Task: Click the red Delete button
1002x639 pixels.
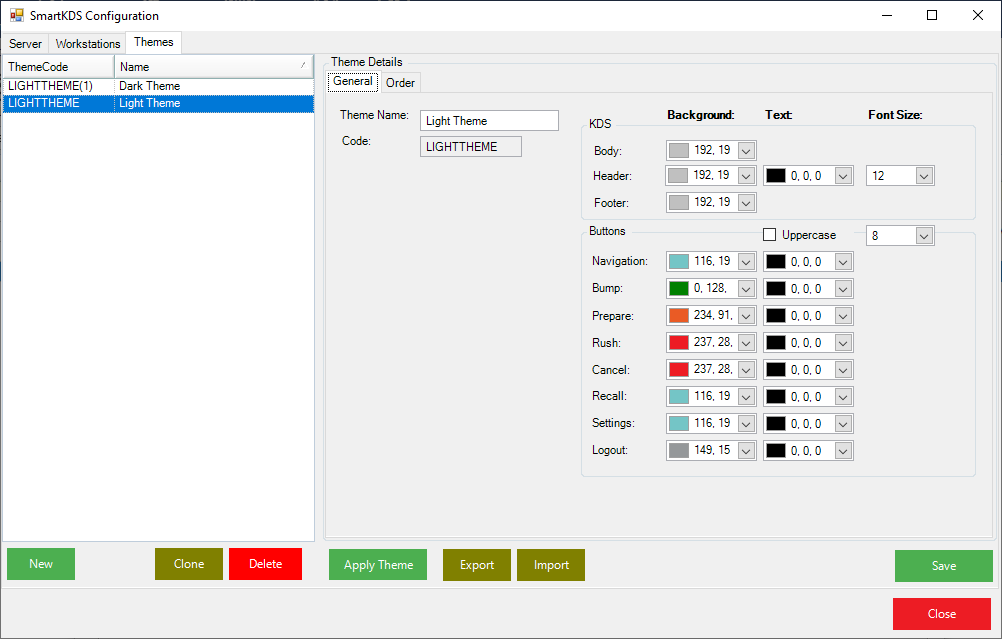Action: point(265,564)
